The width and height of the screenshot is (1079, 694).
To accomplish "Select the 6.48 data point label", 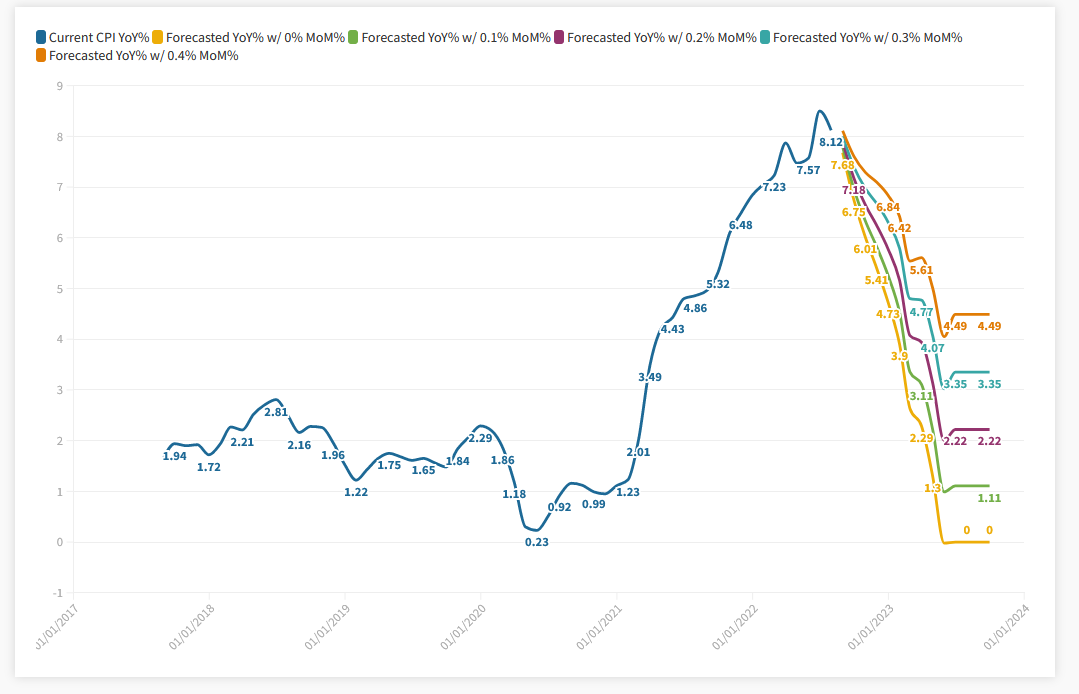I will (740, 226).
